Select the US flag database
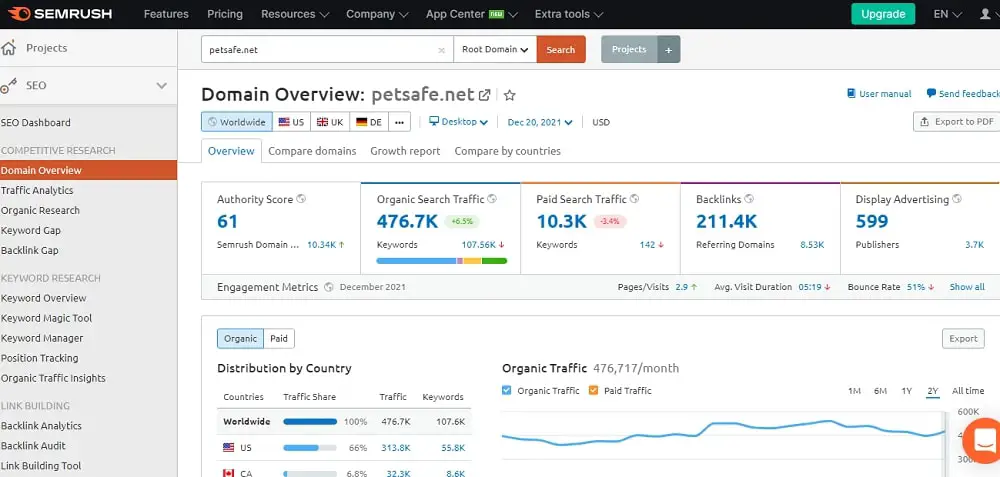1000x477 pixels. tap(291, 122)
